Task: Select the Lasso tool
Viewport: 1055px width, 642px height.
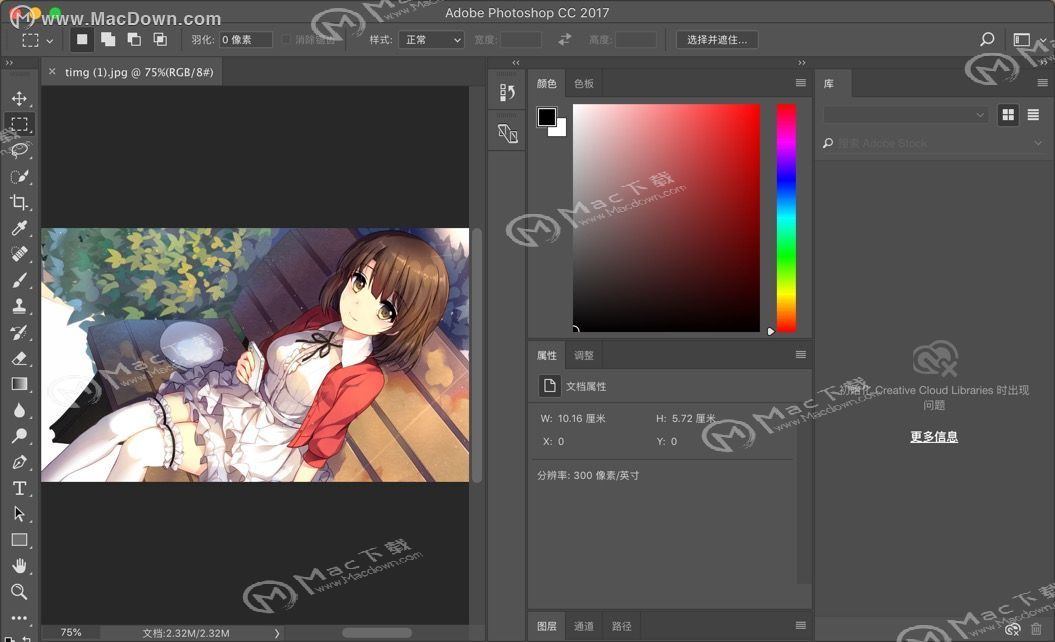Action: 20,149
